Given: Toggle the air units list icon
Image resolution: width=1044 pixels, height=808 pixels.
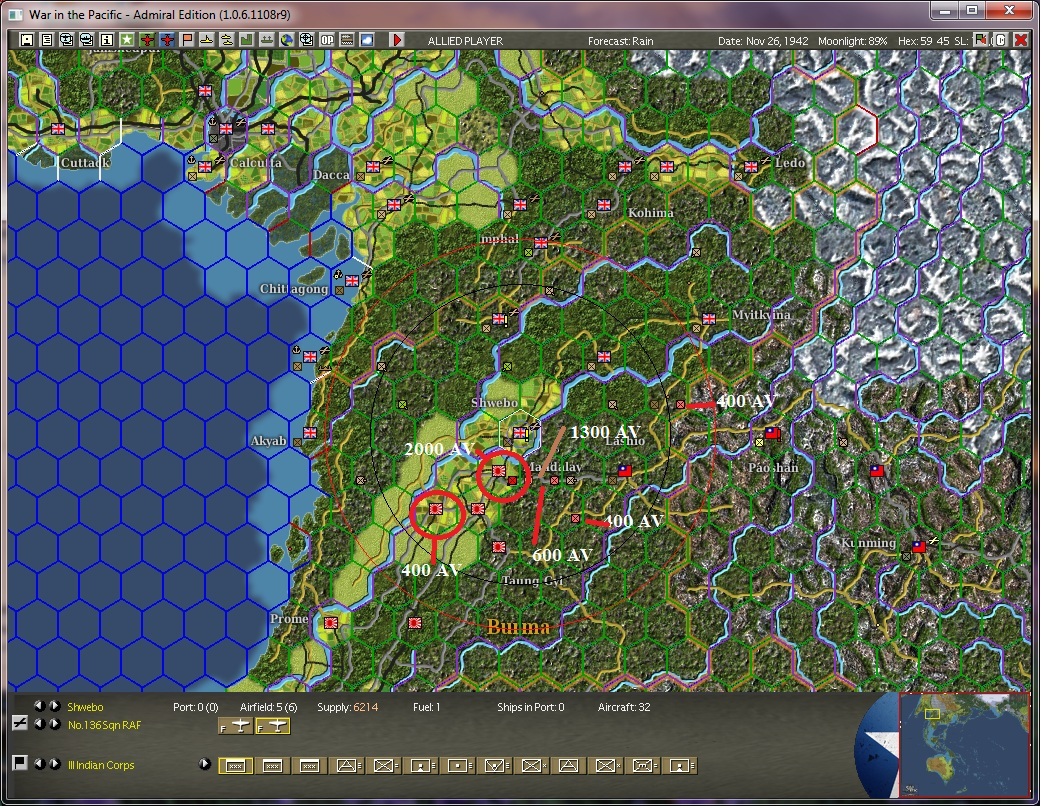Looking at the screenshot, I should pos(20,723).
